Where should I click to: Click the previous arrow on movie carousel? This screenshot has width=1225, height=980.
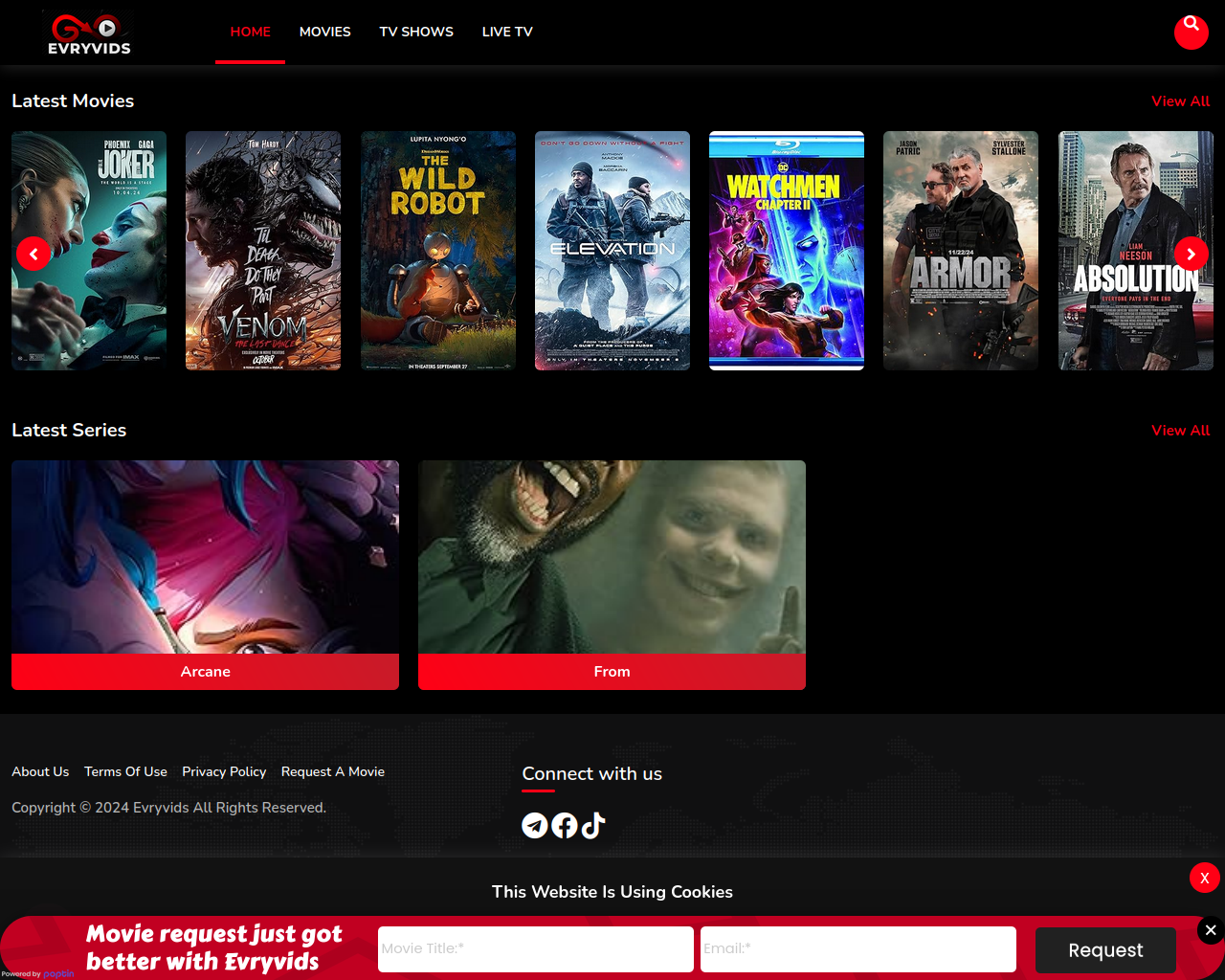(x=33, y=254)
